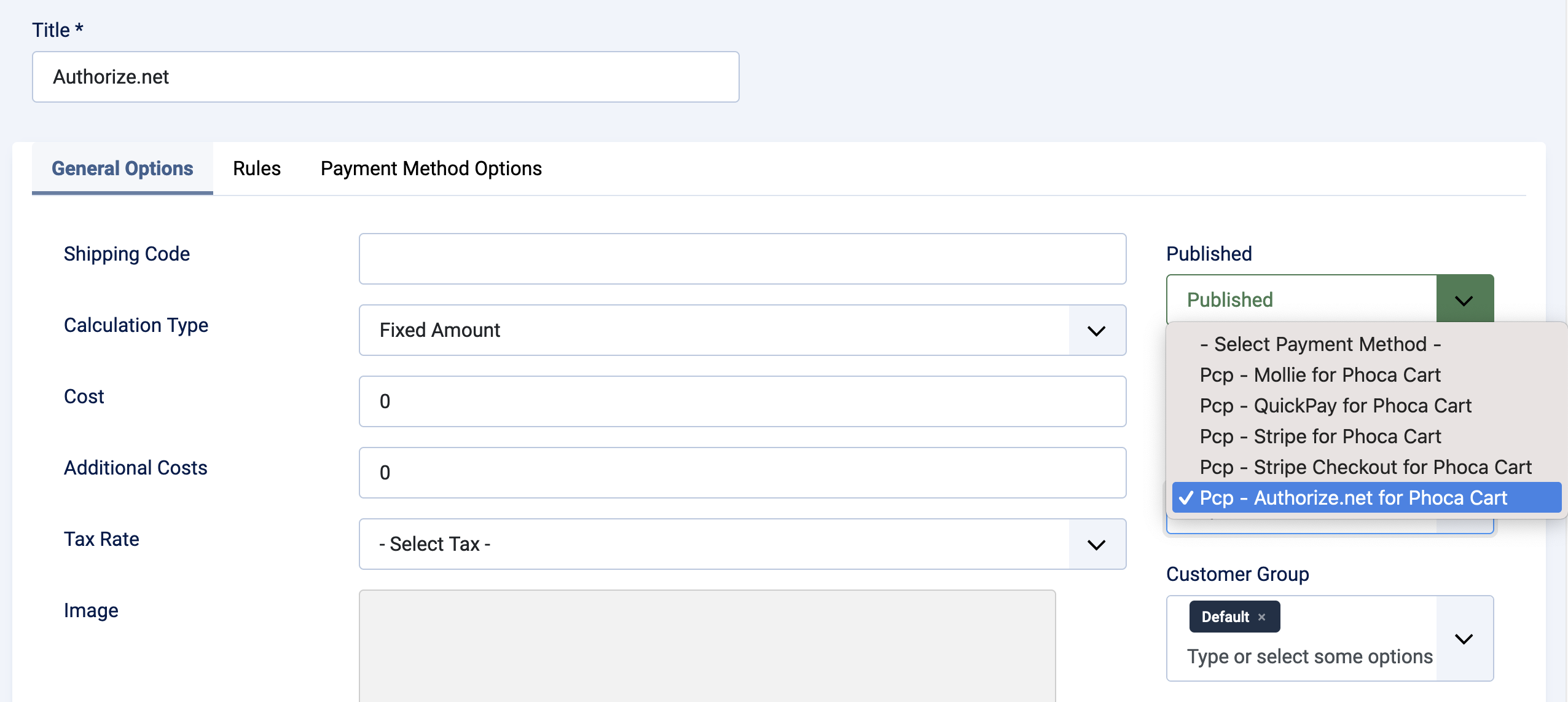Expand the Calculation Type dropdown
This screenshot has height=702, width=1568.
tap(1097, 330)
